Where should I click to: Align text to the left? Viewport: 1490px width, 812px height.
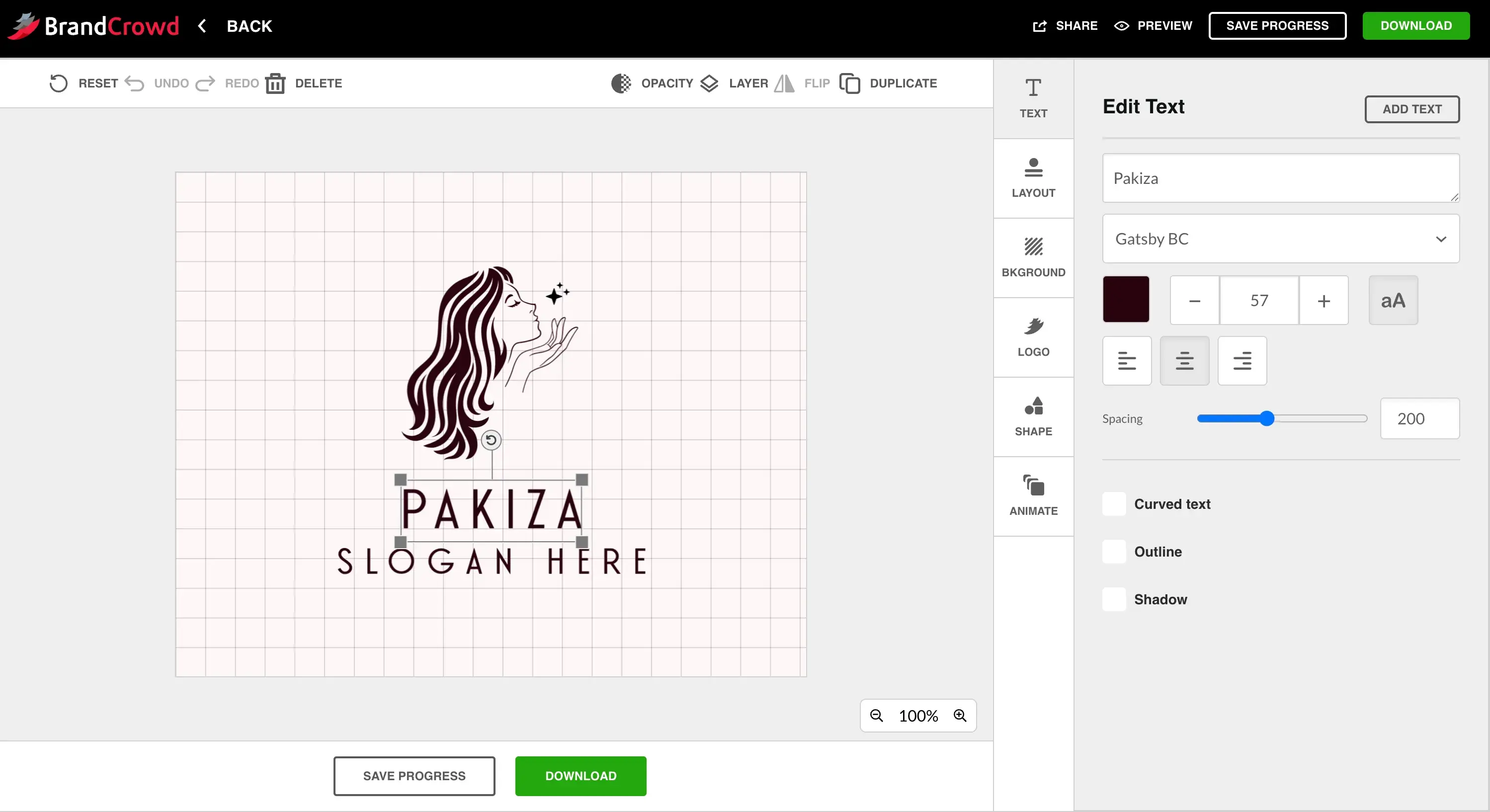[1127, 361]
